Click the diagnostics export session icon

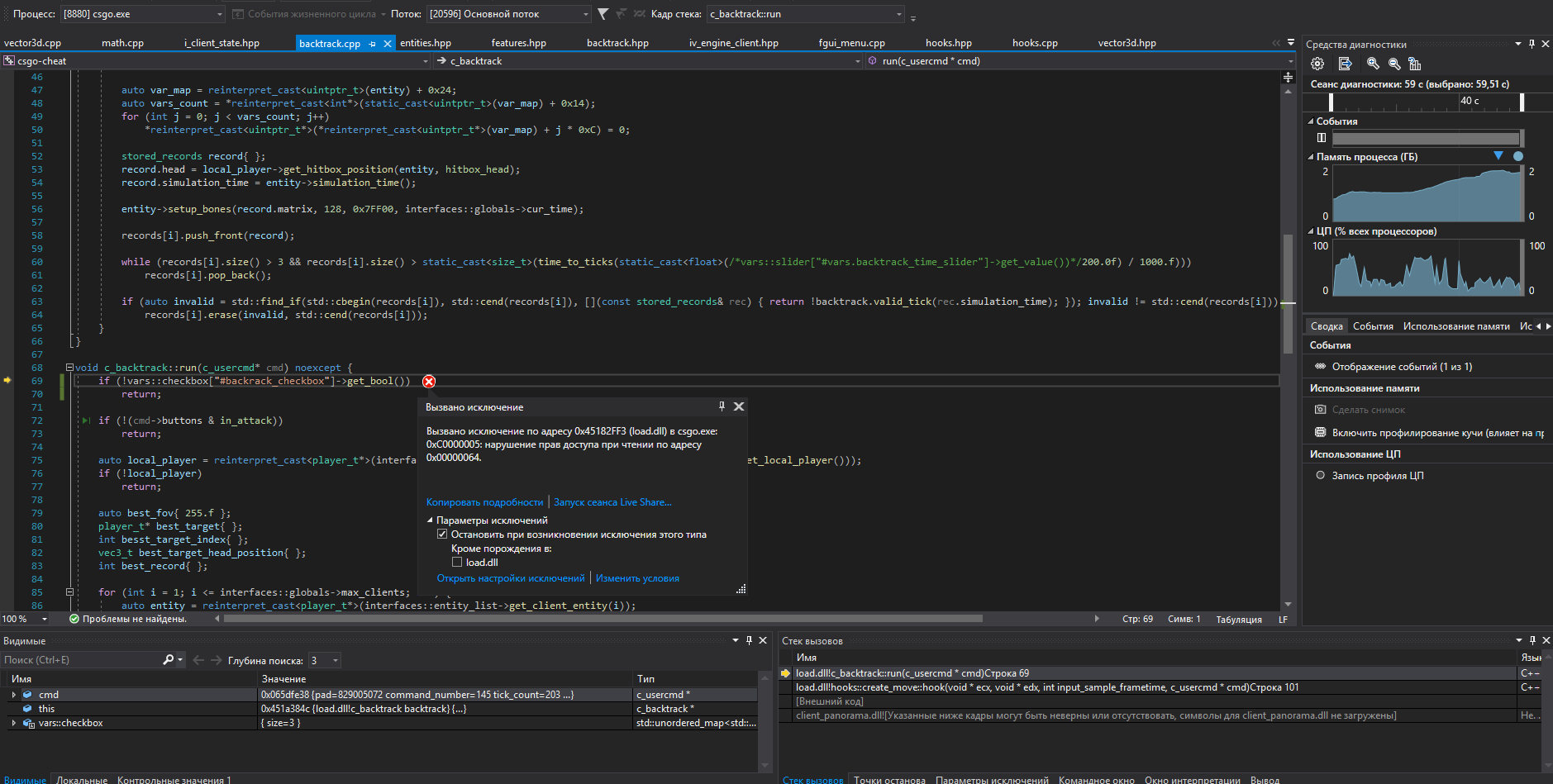click(x=1345, y=64)
